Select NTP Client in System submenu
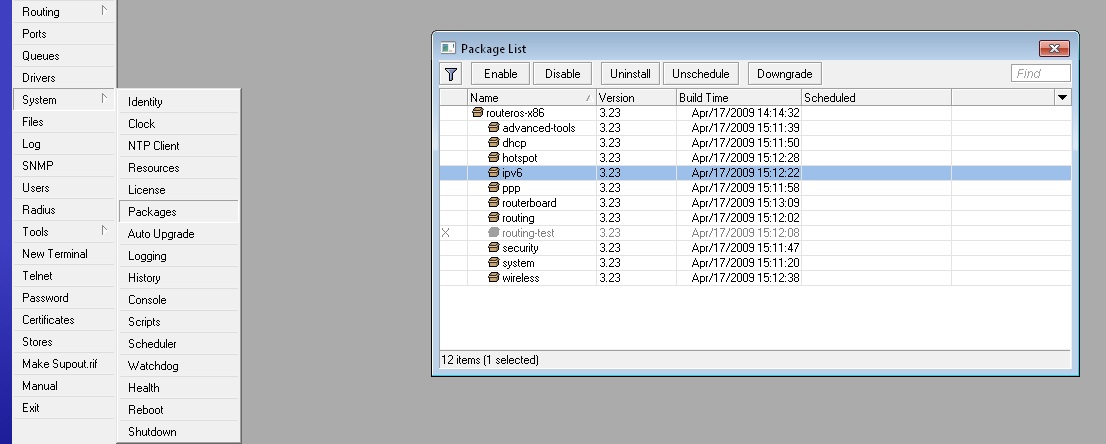Viewport: 1106px width, 444px height. (178, 145)
